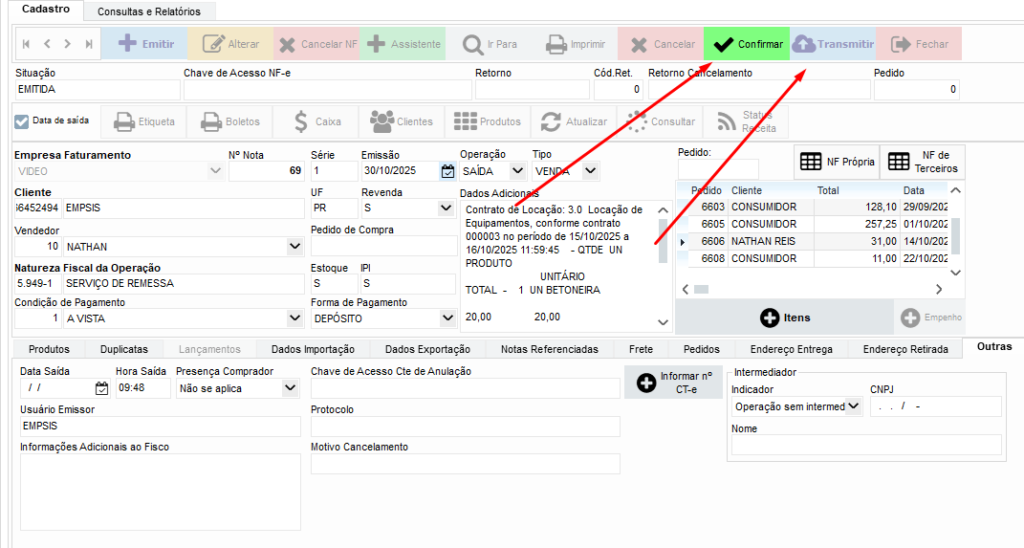The width and height of the screenshot is (1024, 548).
Task: Open Caixa with the dollar icon
Action: tap(317, 122)
